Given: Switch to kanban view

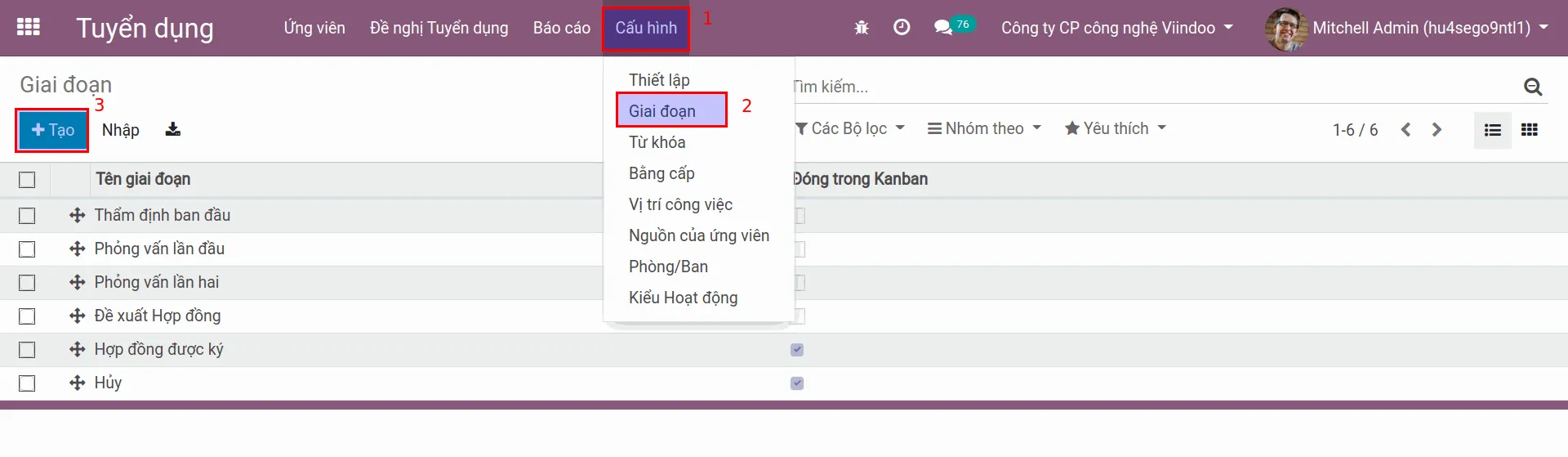Looking at the screenshot, I should coord(1530,130).
